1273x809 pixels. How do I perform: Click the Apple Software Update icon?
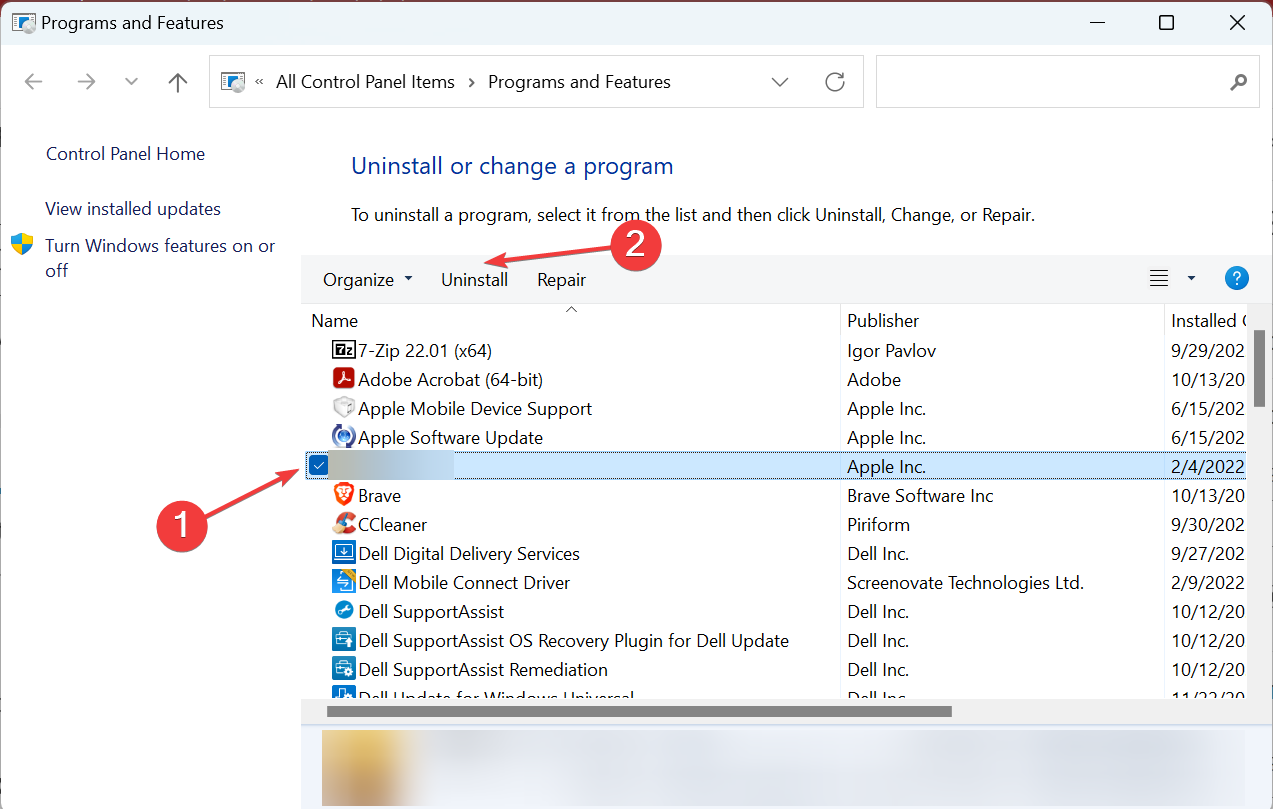(343, 437)
